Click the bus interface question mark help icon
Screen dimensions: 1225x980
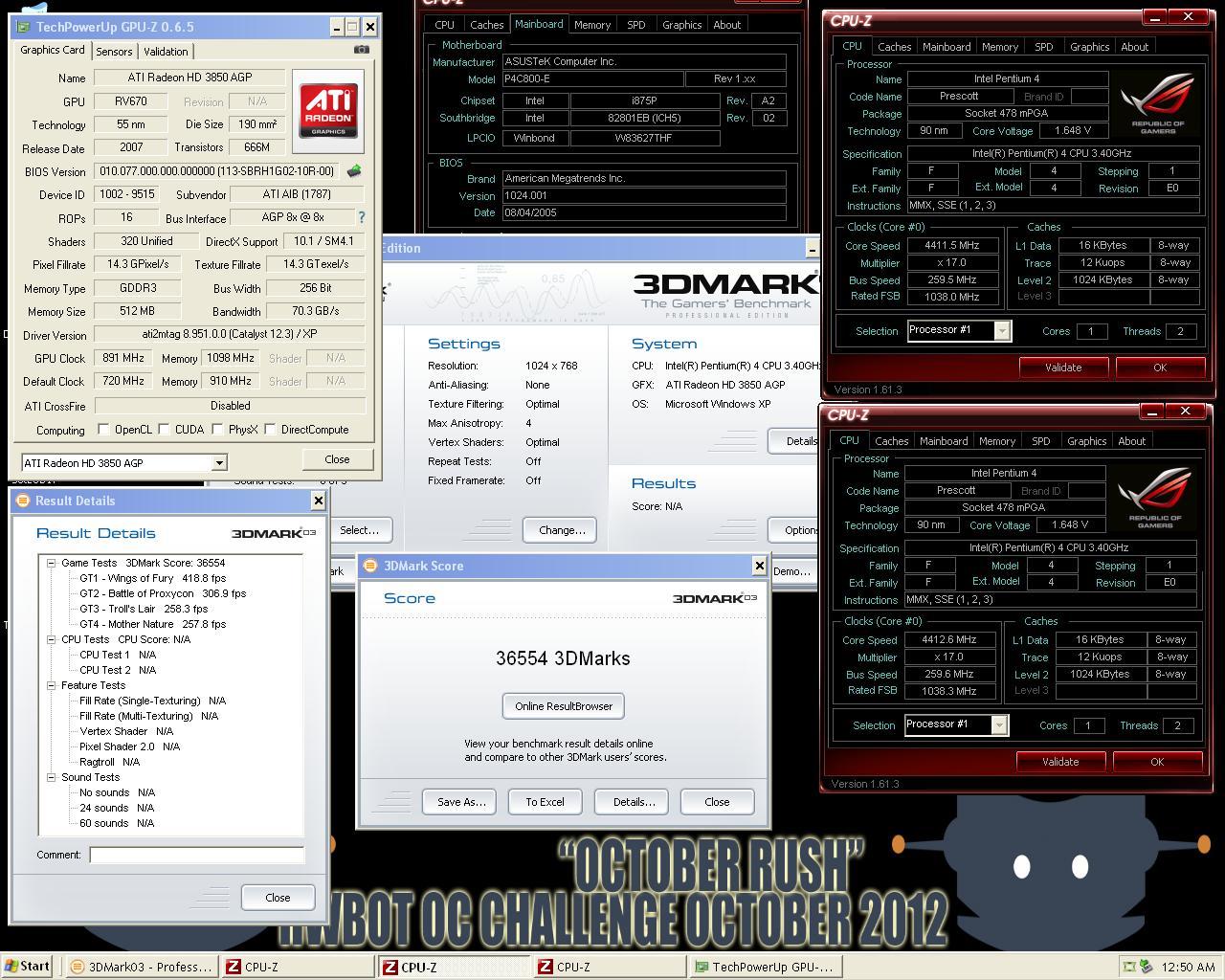[x=361, y=218]
